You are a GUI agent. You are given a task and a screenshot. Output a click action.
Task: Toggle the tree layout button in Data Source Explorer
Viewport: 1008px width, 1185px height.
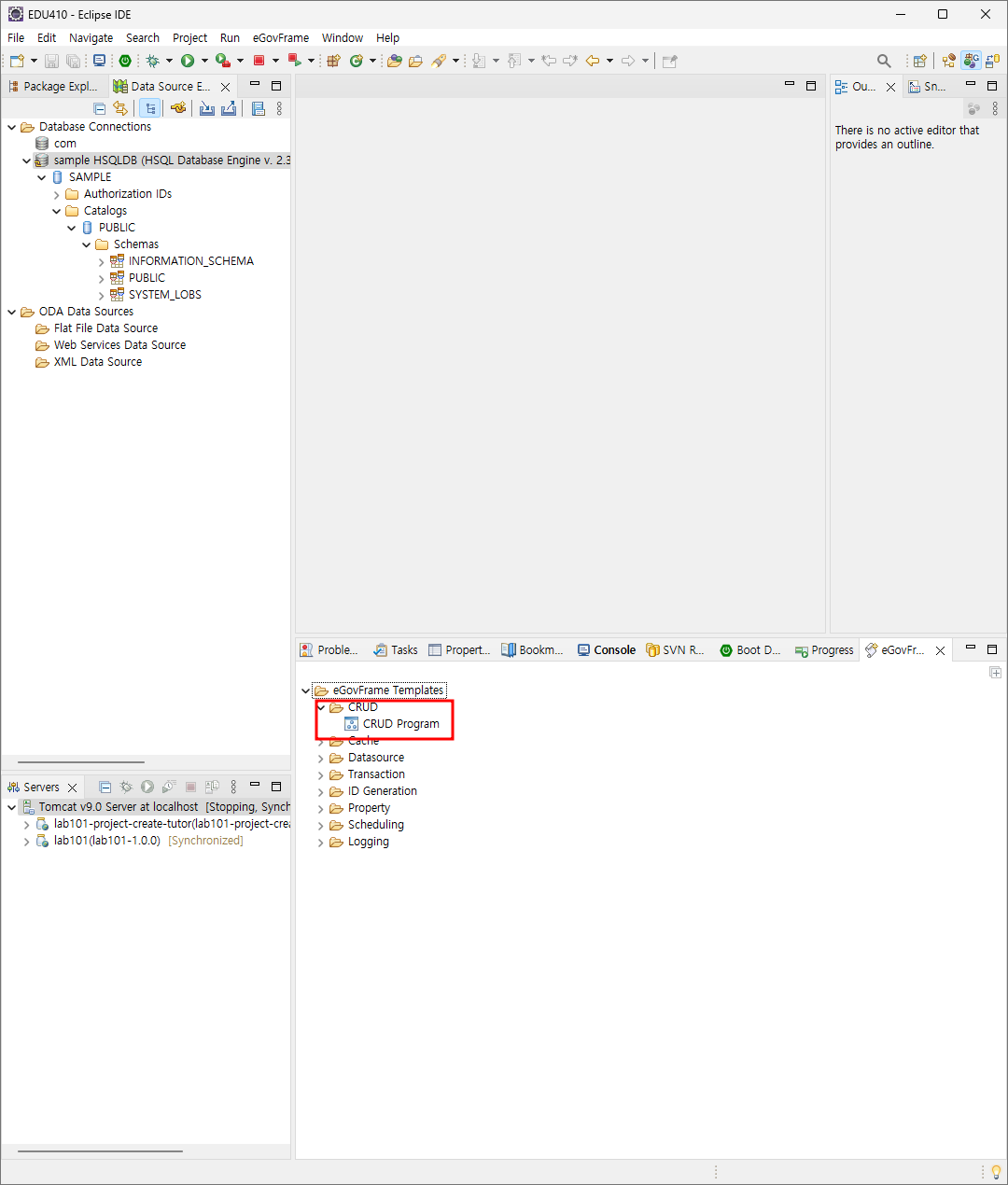[x=149, y=108]
